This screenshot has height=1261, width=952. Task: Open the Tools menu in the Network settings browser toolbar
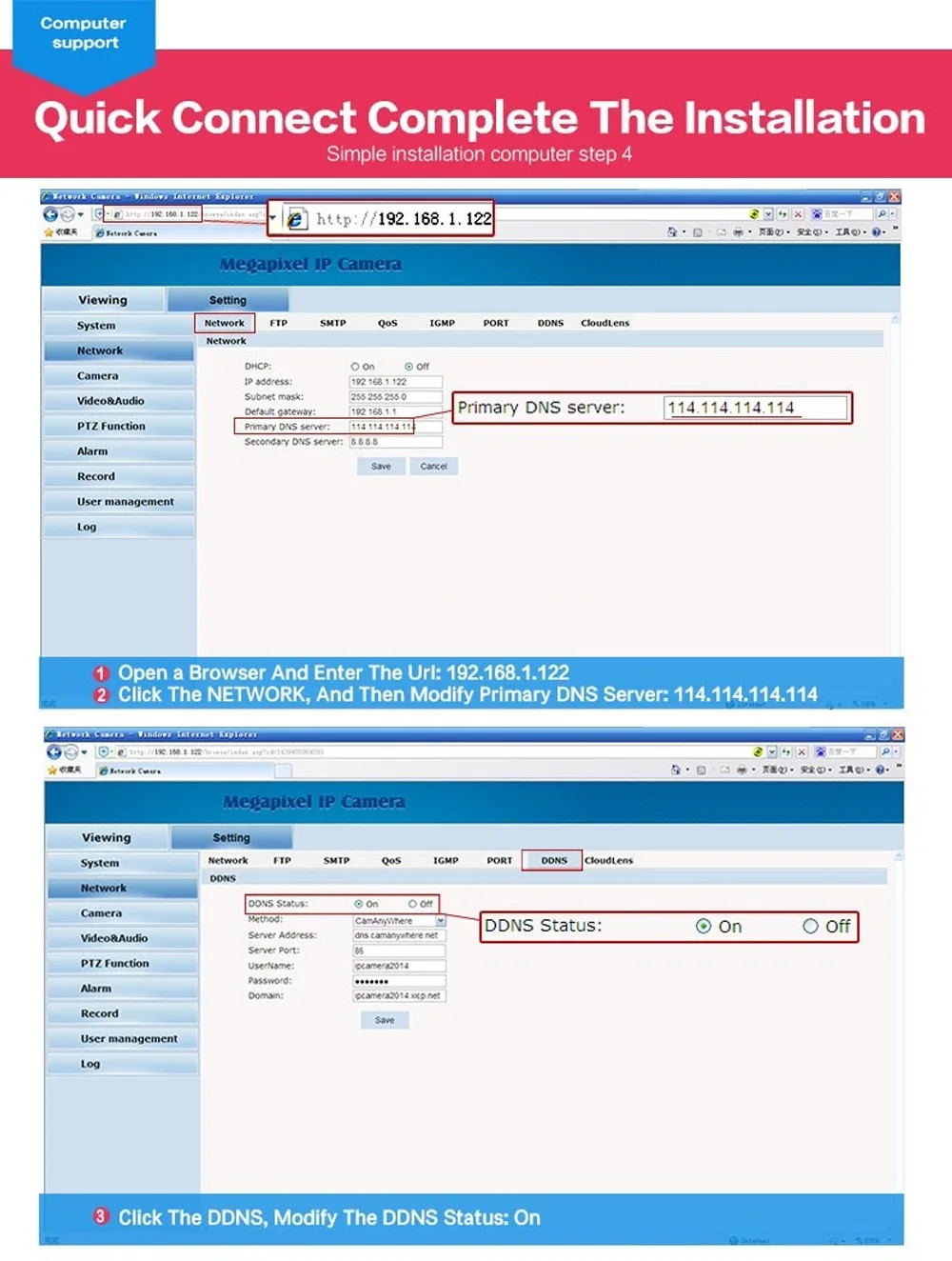(x=849, y=231)
